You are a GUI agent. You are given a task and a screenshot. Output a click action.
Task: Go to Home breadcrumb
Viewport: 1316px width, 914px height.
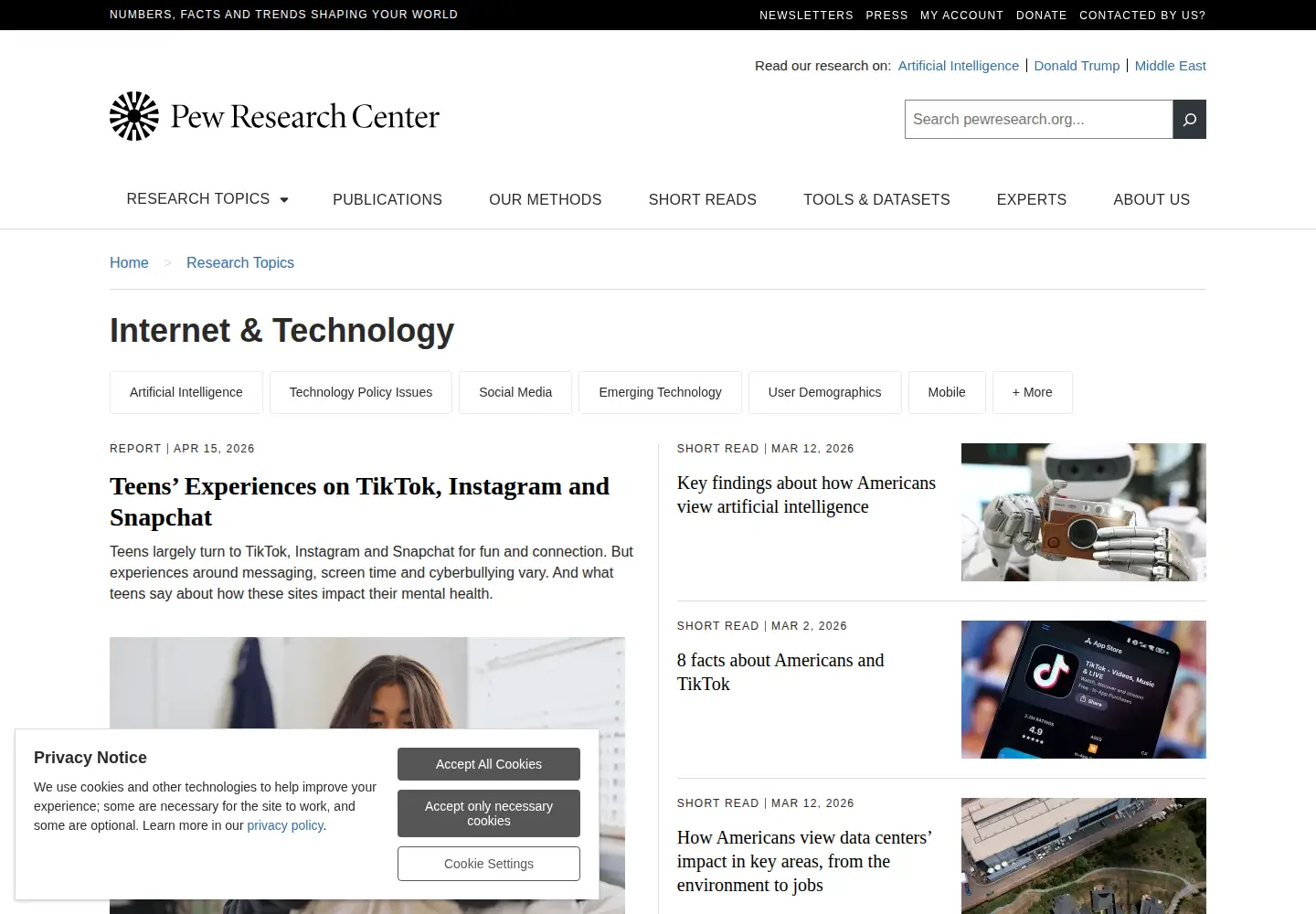point(129,262)
